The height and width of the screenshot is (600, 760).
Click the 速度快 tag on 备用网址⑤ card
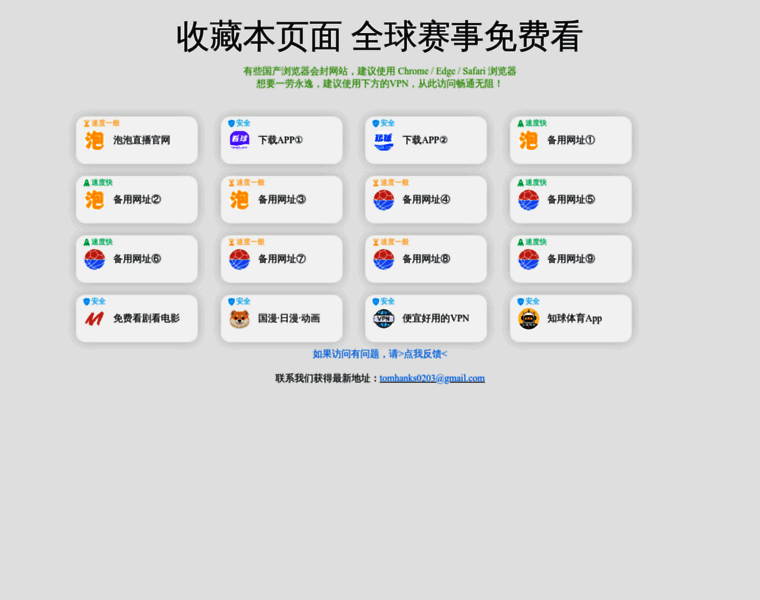coord(532,183)
